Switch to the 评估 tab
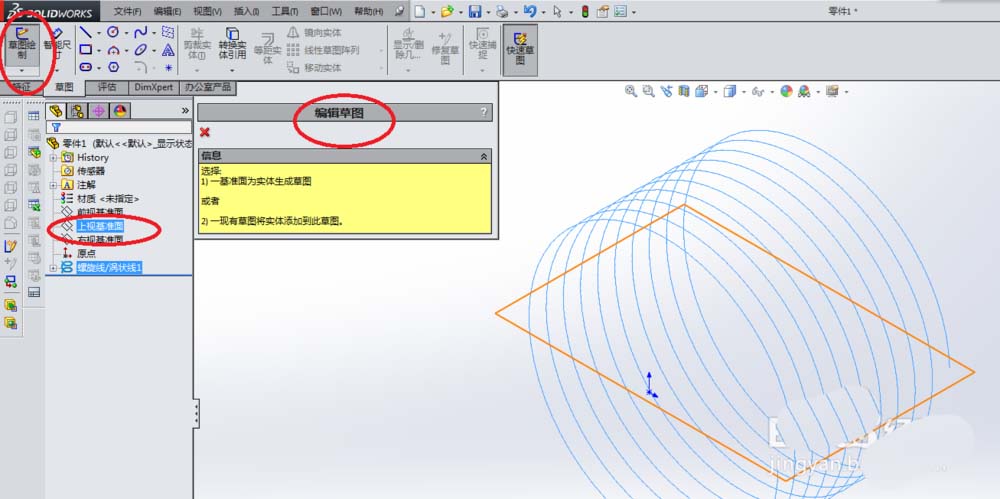Screen dimensions: 1000x499 coord(107,87)
